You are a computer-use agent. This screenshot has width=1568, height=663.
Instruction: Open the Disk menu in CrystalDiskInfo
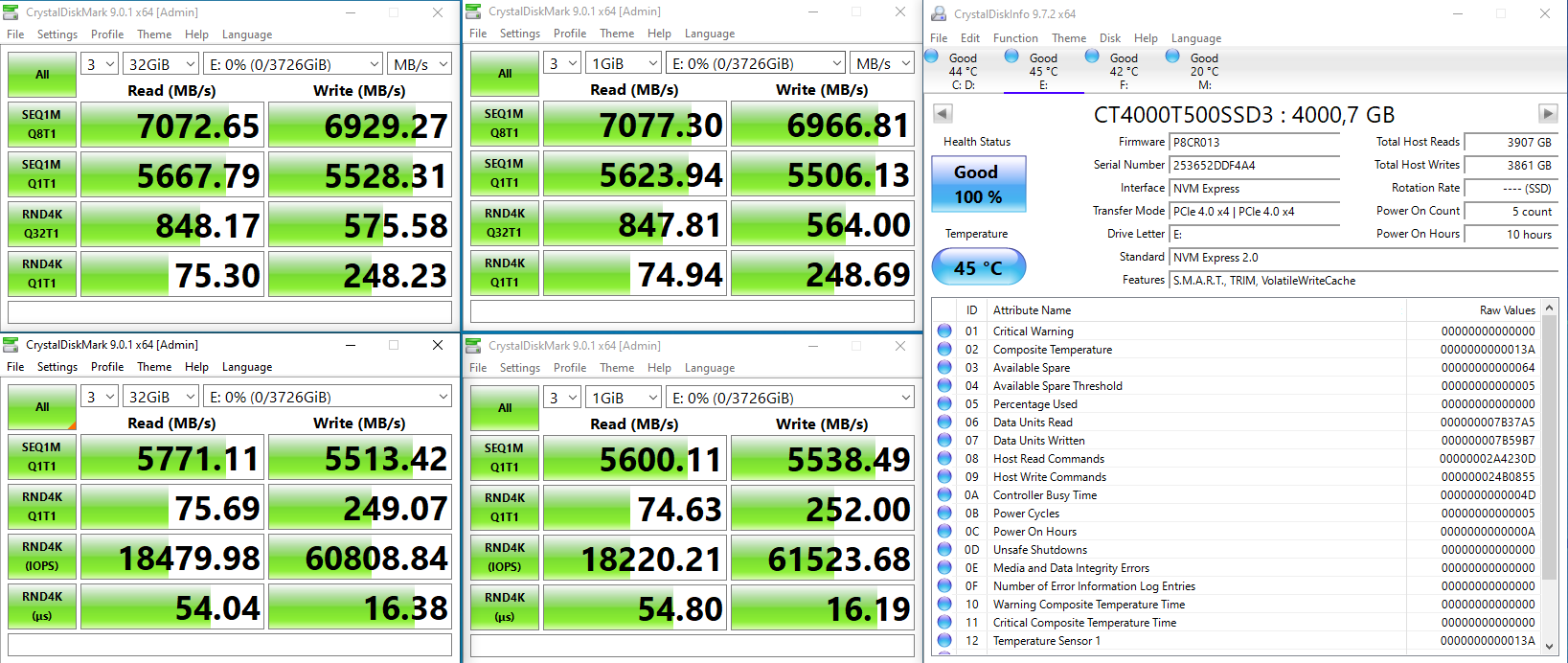1109,38
